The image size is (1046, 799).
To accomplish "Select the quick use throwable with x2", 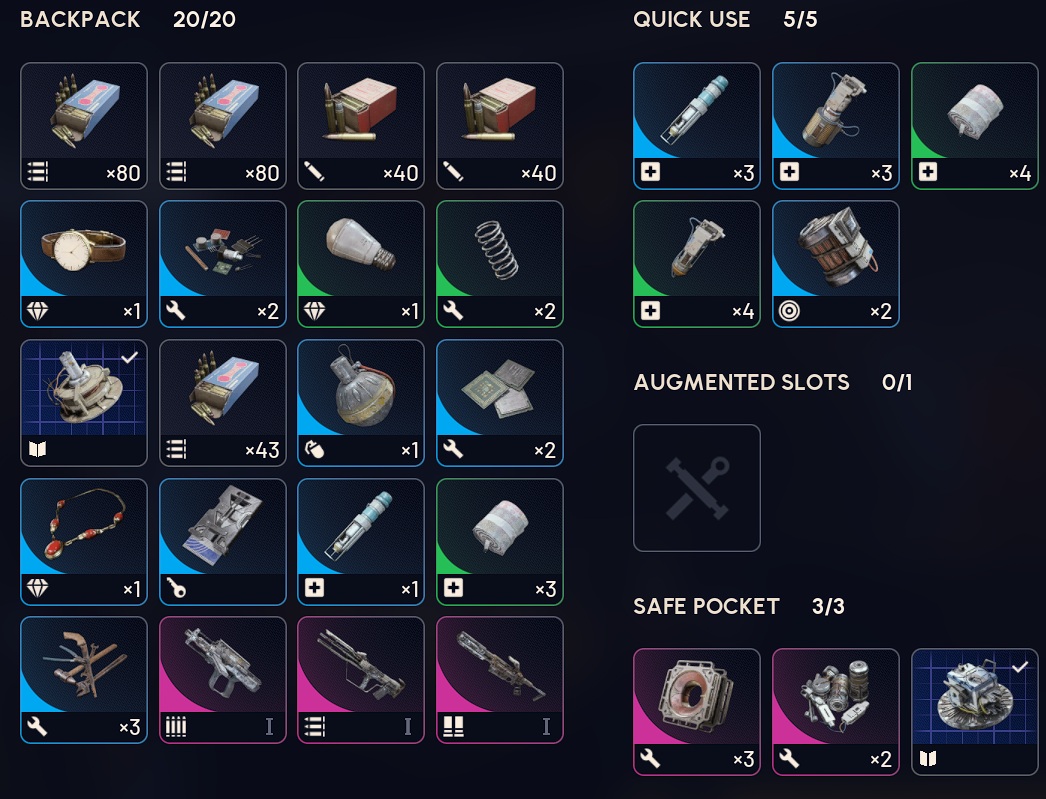I will tap(836, 264).
